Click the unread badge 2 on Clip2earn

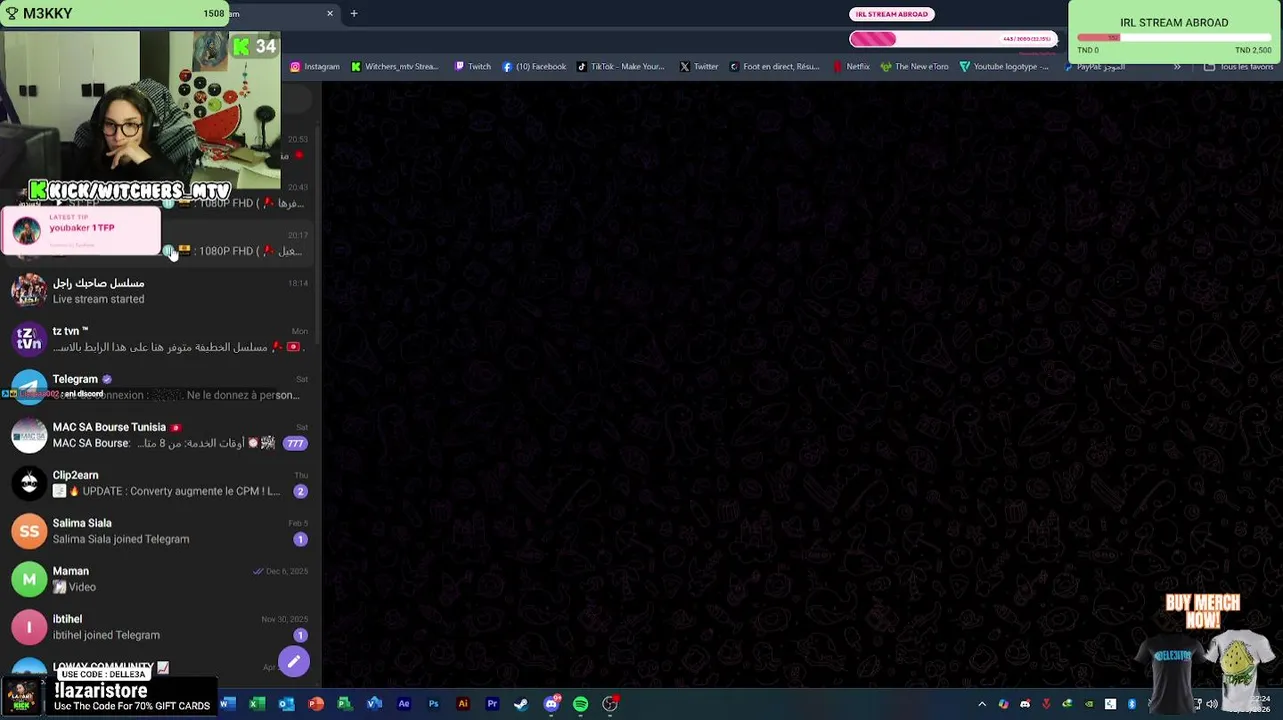[x=300, y=491]
